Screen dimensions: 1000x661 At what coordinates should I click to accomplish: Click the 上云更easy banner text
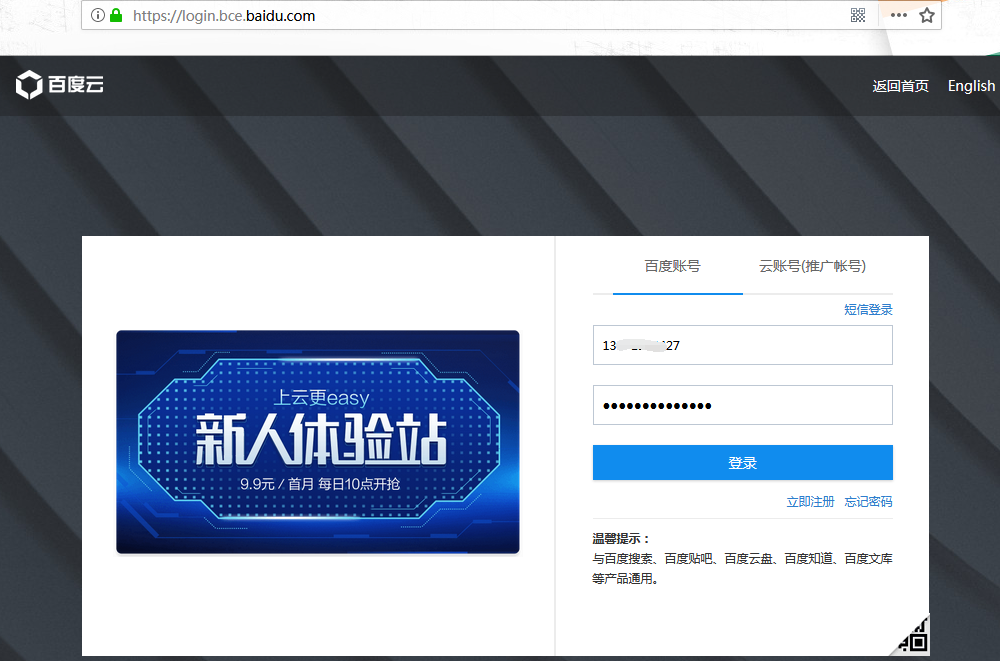tap(321, 398)
